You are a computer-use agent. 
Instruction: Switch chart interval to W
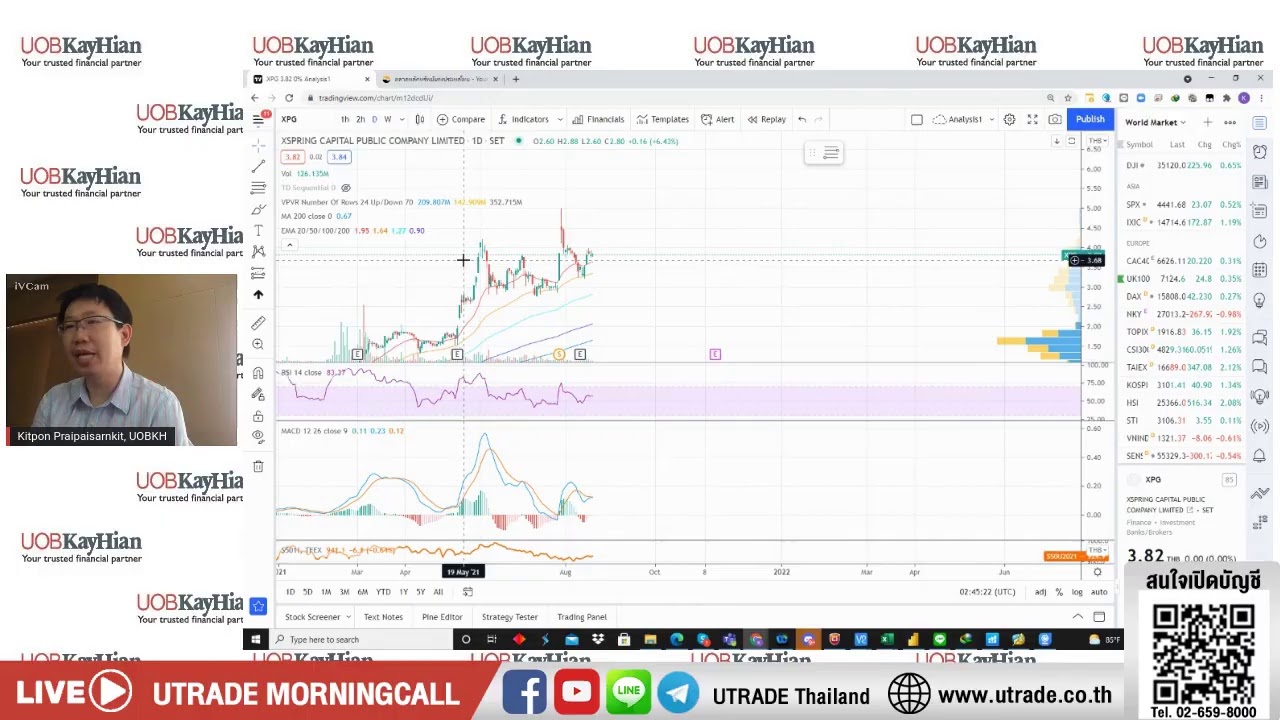coord(388,119)
